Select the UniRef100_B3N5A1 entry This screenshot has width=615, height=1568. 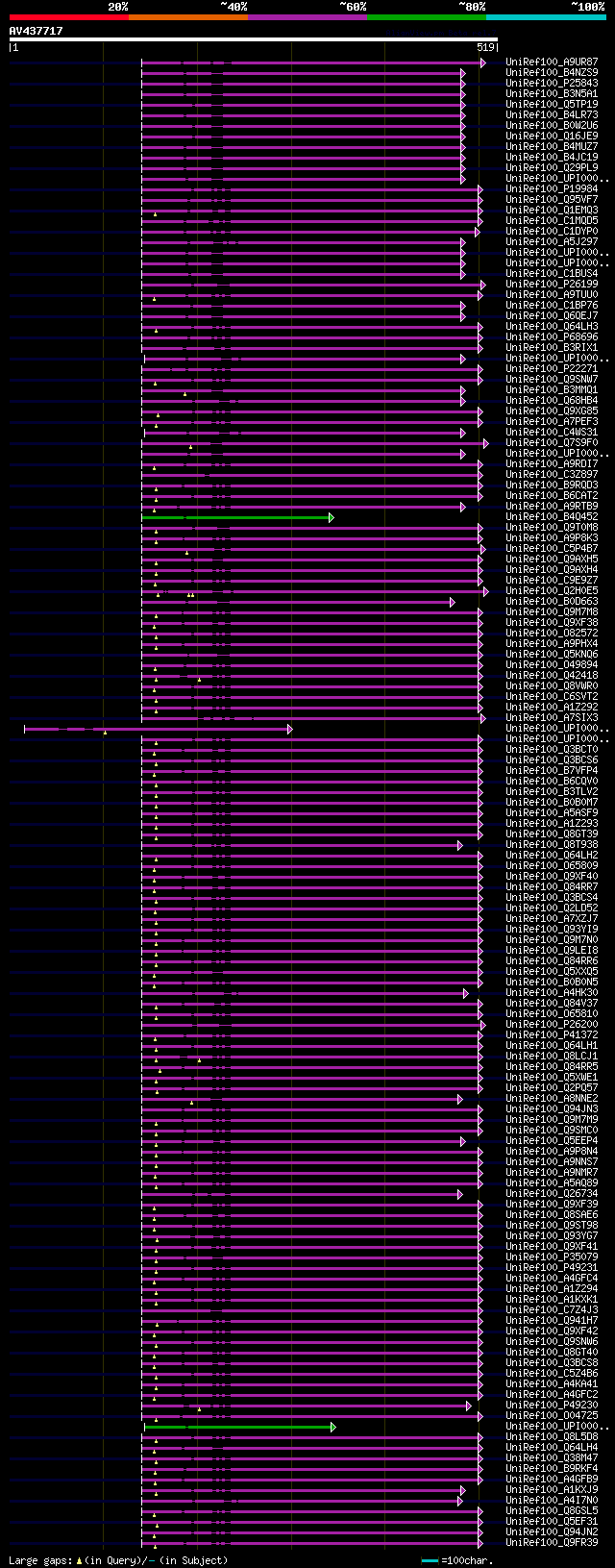coord(552,94)
